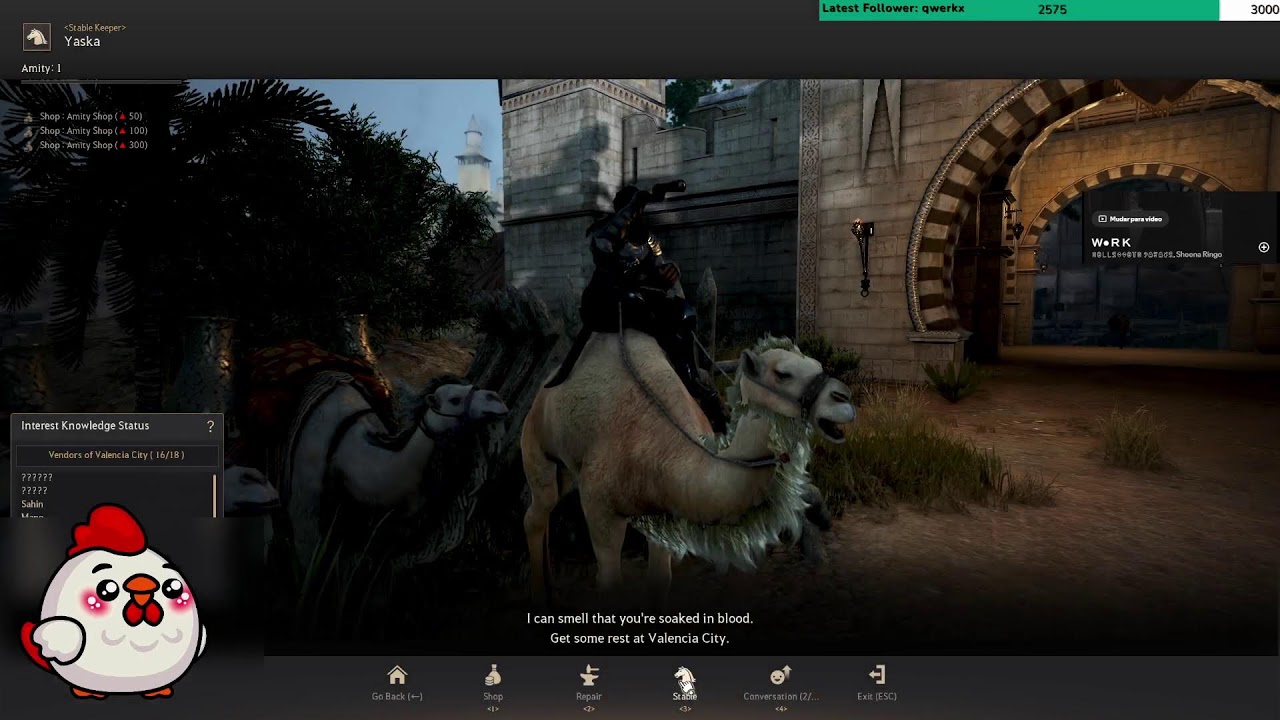This screenshot has width=1280, height=720.
Task: Select the Stable label in bottom bar
Action: tap(685, 696)
